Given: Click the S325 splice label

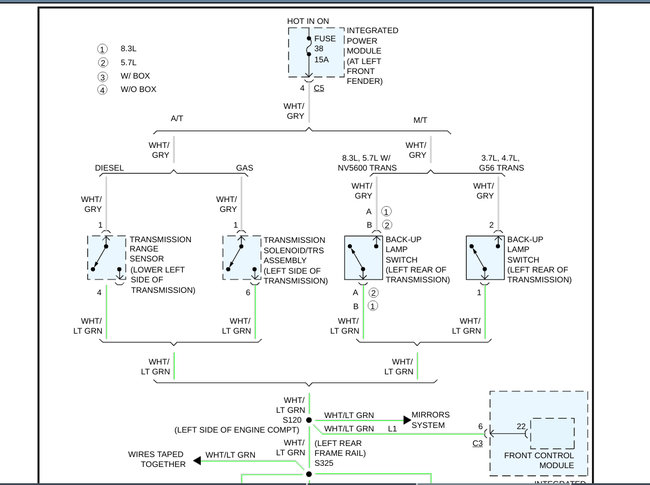Looking at the screenshot, I should (324, 463).
